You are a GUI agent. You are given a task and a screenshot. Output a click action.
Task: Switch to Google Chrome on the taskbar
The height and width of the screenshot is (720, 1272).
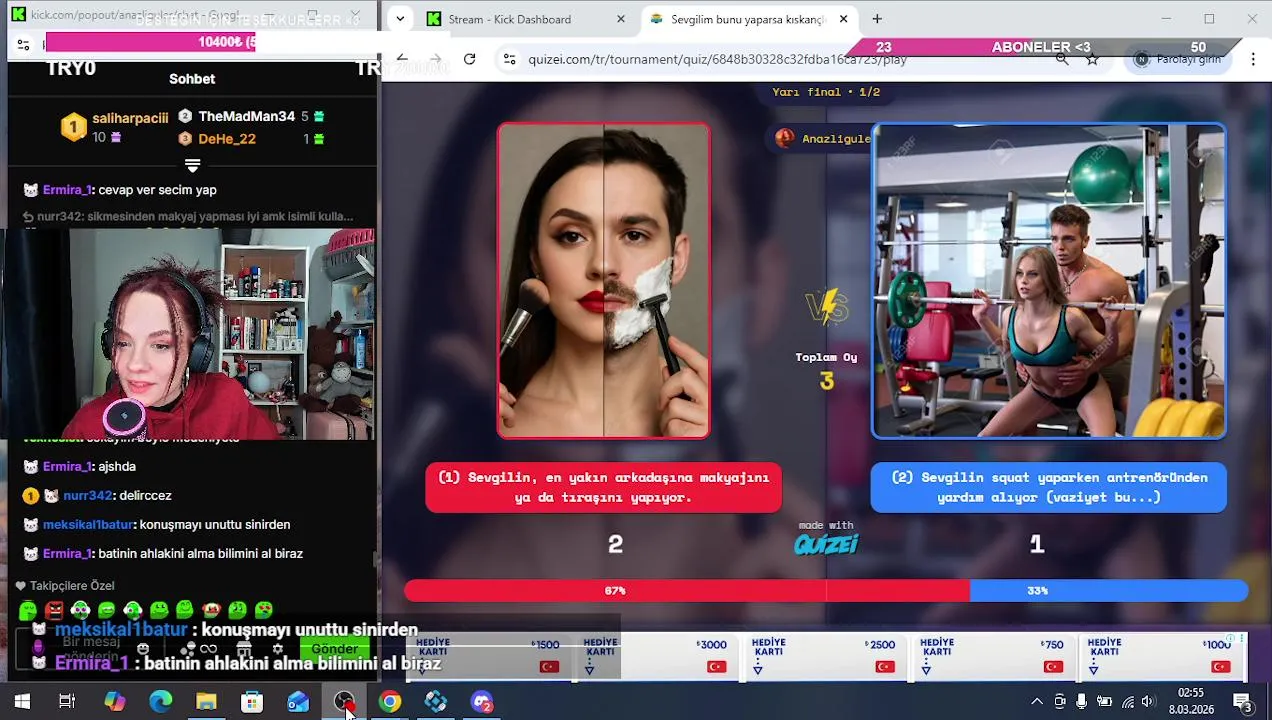coord(390,702)
